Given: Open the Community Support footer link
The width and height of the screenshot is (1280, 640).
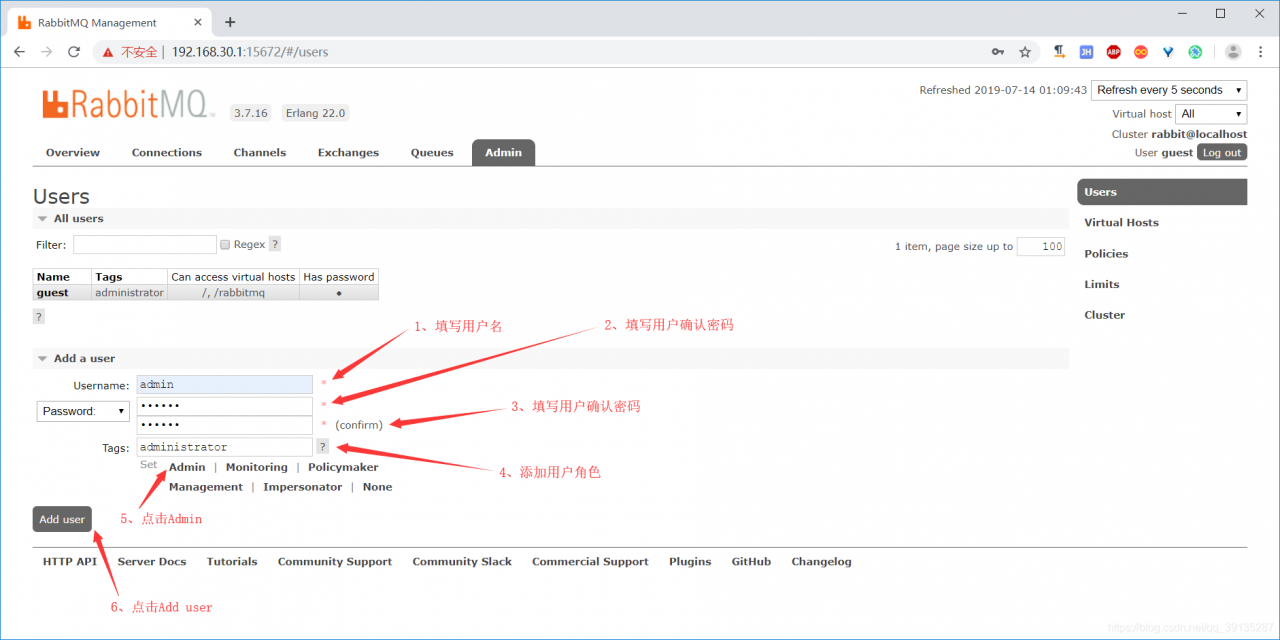Looking at the screenshot, I should coord(335,562).
